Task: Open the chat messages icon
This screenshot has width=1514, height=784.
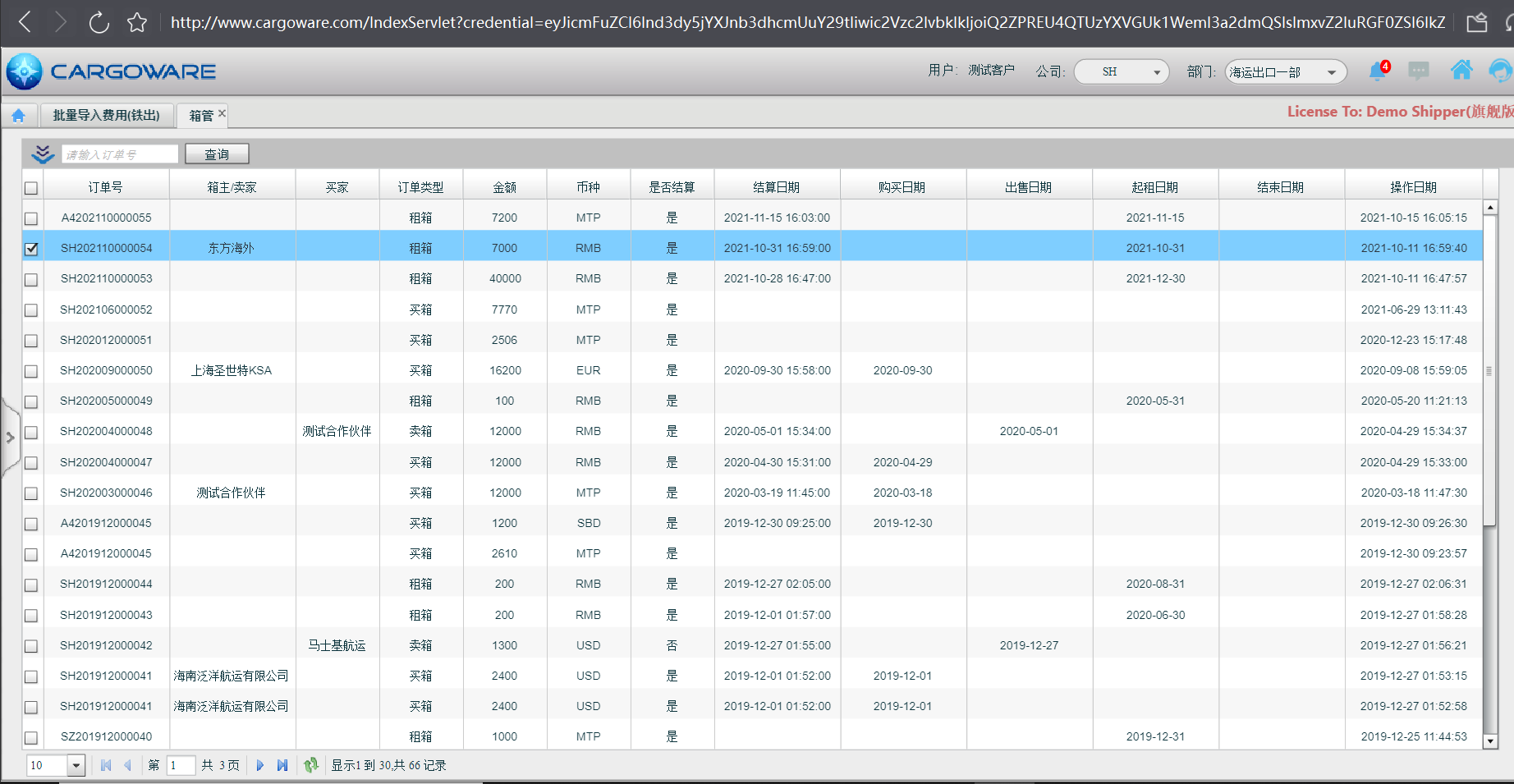Action: 1418,71
